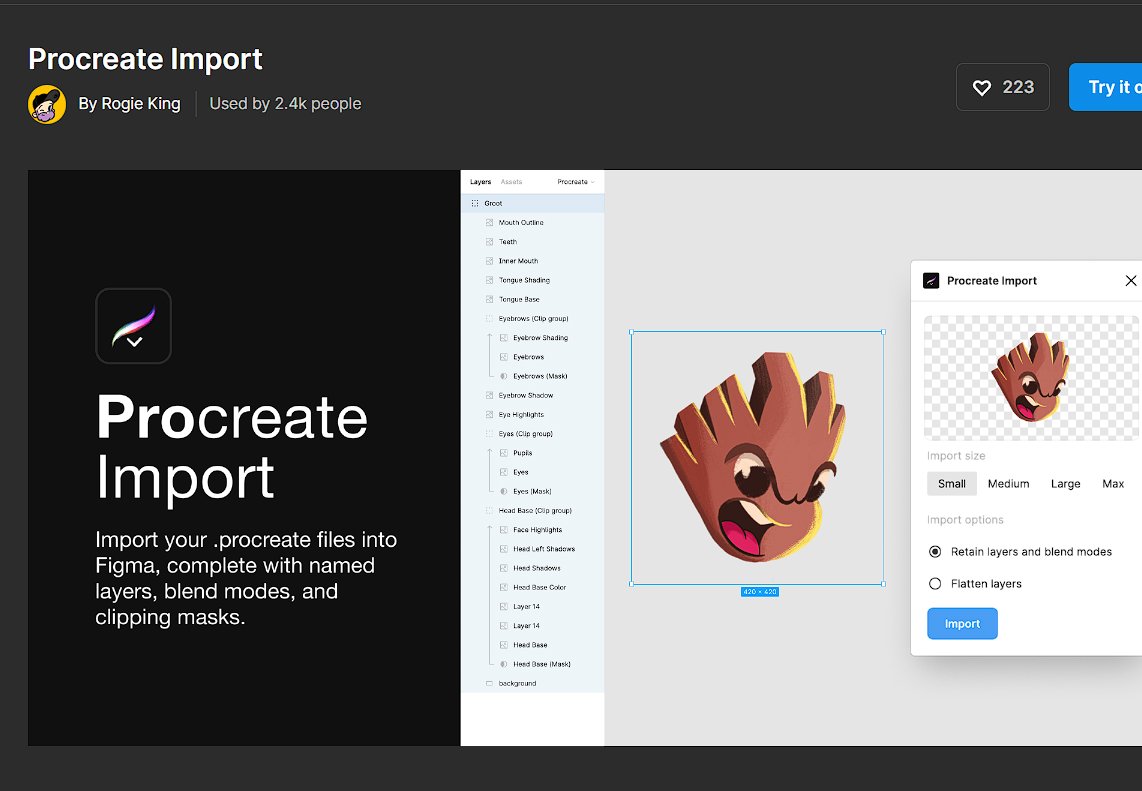
Task: Select the background layer name
Action: (517, 683)
